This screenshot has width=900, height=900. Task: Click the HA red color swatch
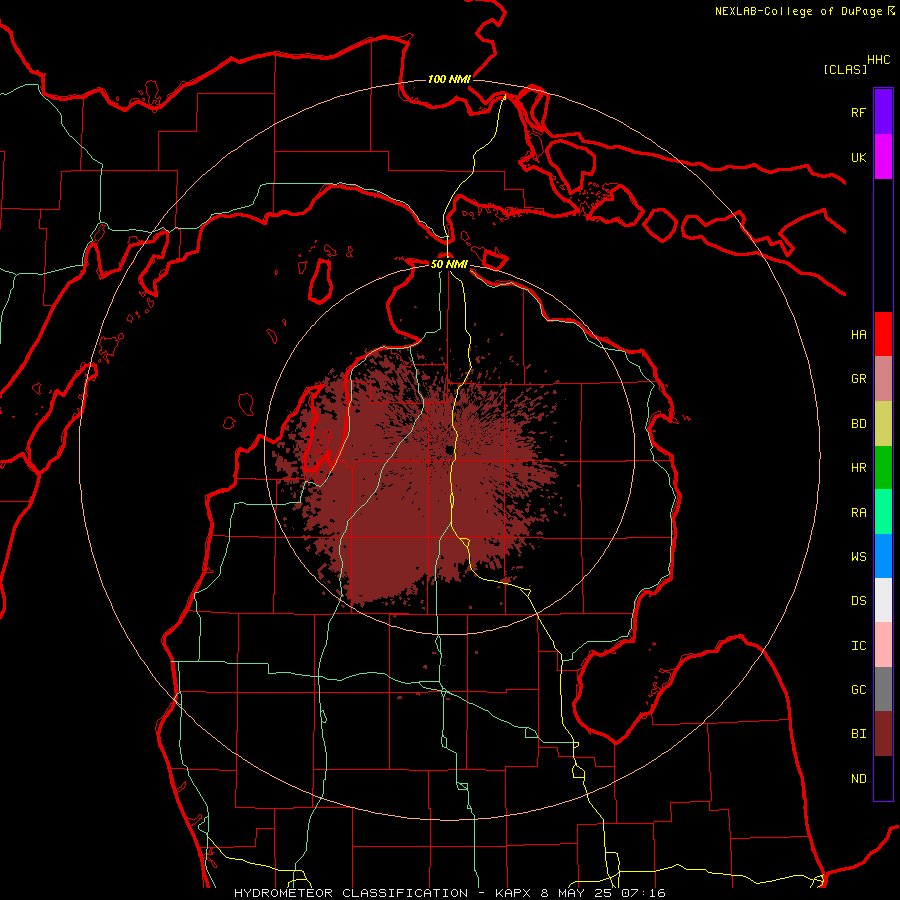[883, 334]
